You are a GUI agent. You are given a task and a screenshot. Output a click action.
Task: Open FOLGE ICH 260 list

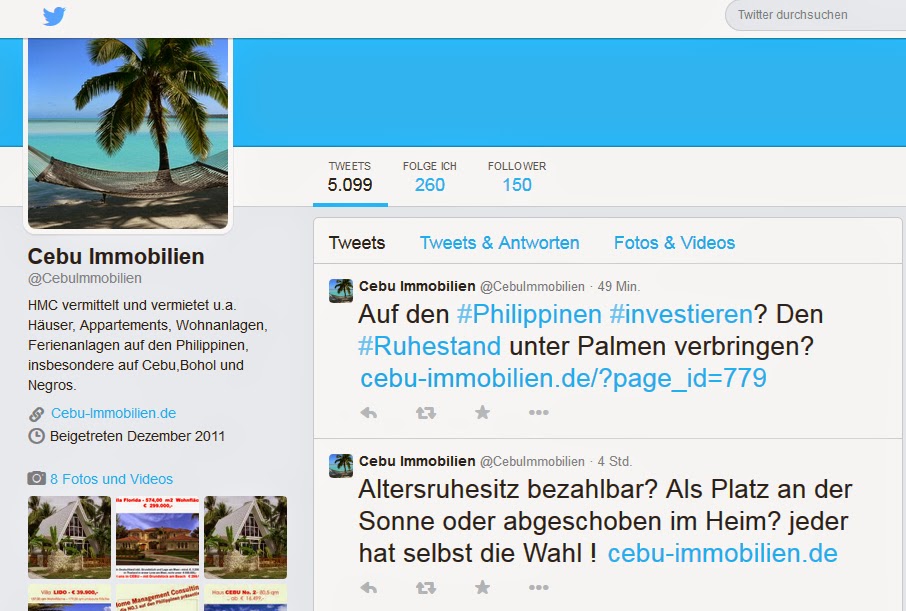pos(429,177)
